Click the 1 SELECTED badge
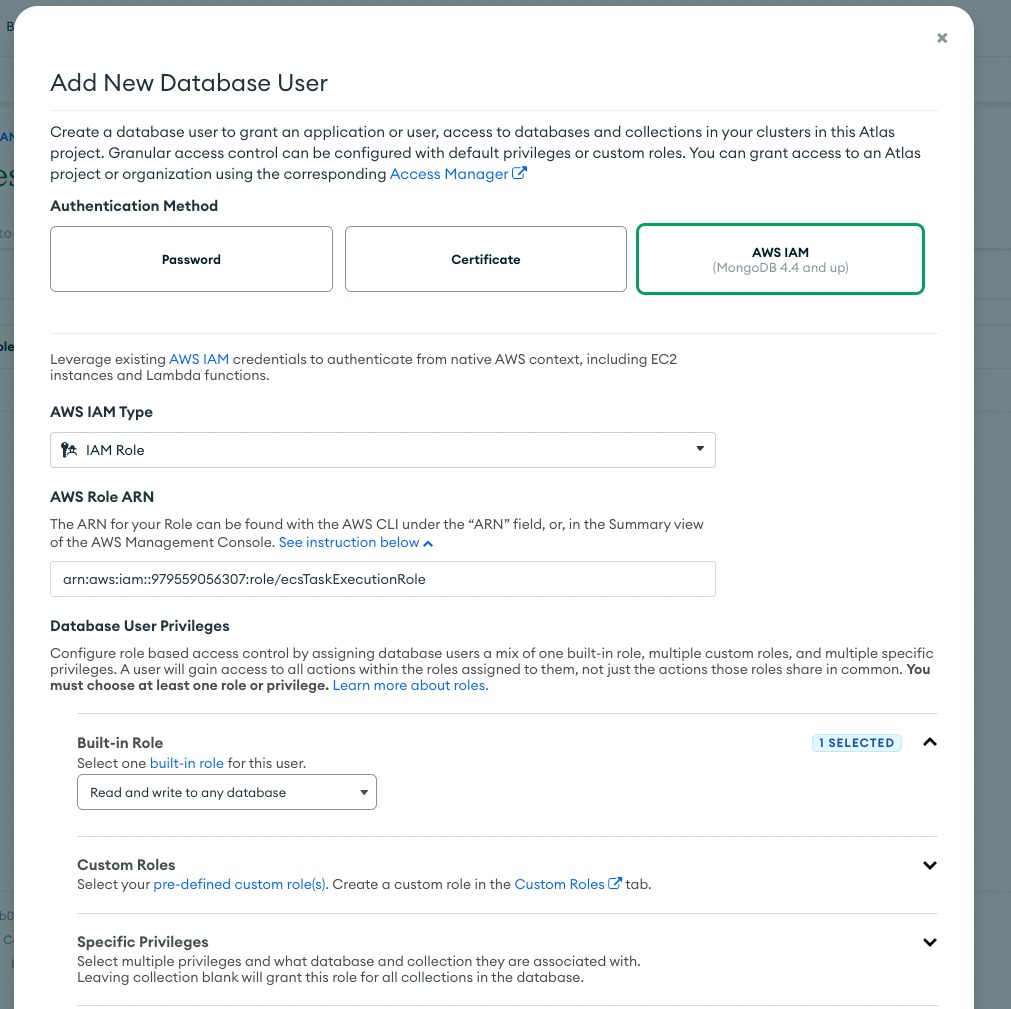This screenshot has height=1009, width=1011. (x=856, y=743)
